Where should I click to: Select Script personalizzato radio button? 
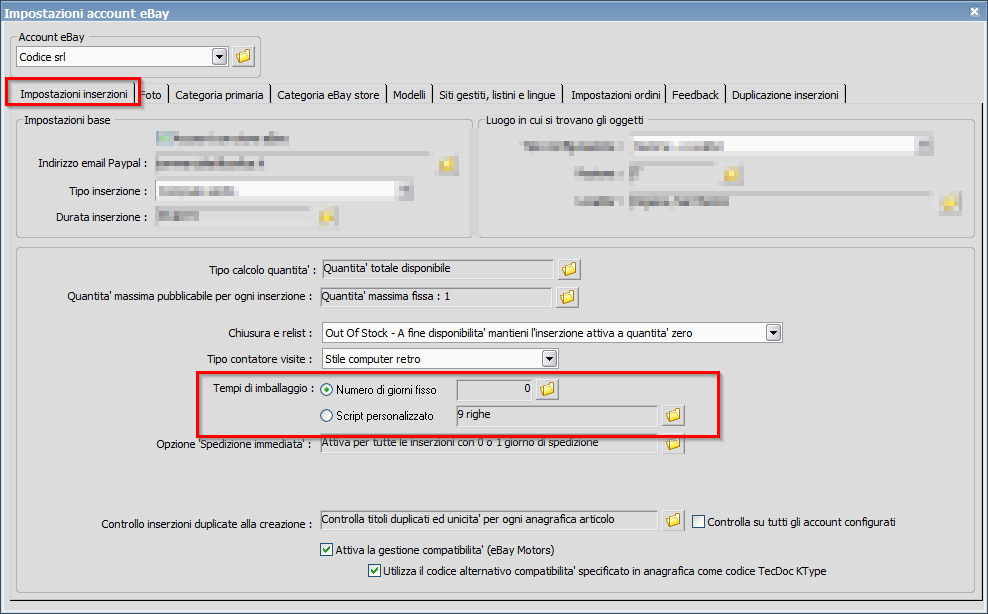pyautogui.click(x=326, y=415)
